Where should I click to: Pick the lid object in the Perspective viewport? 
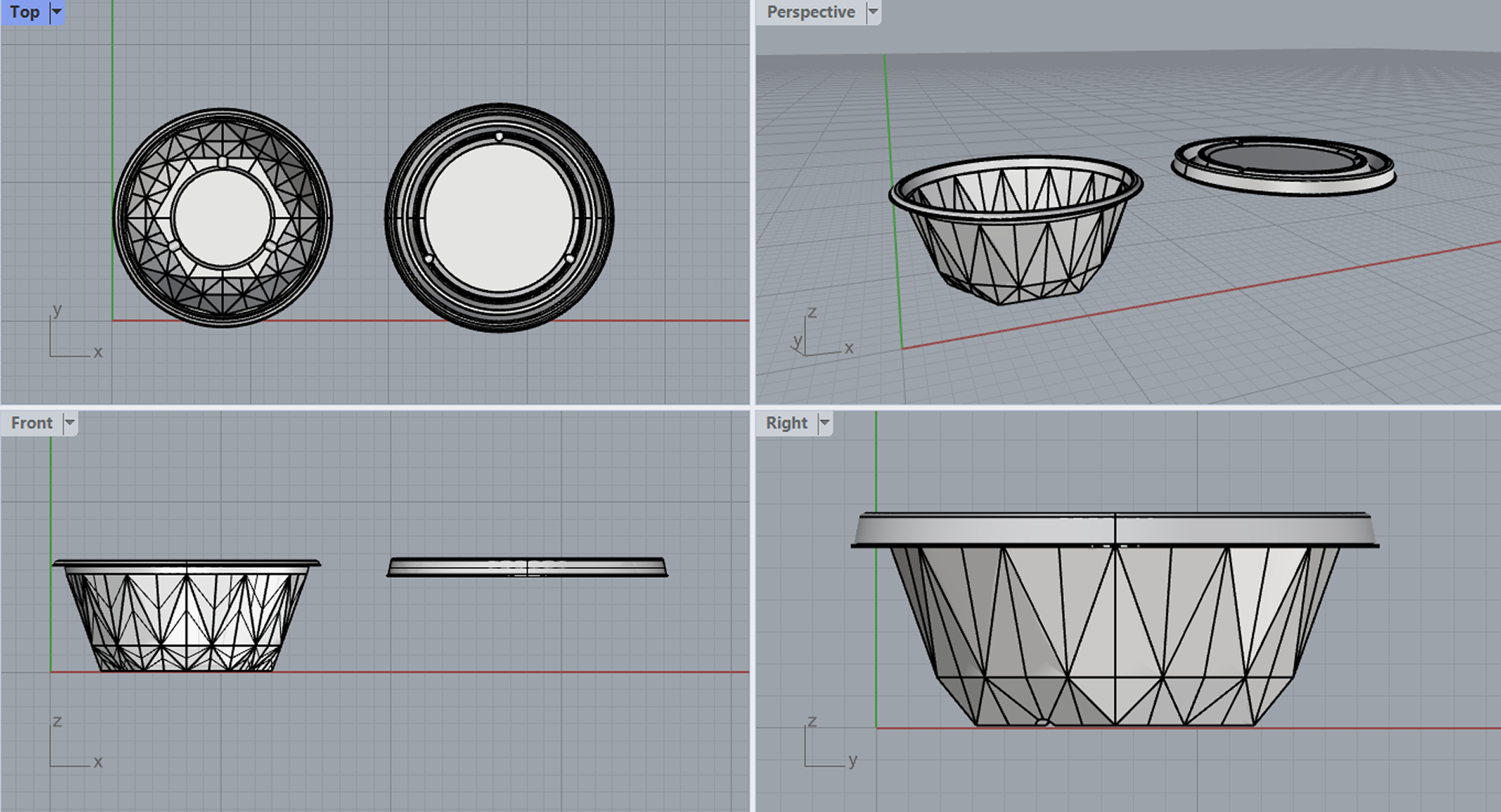click(x=1283, y=165)
